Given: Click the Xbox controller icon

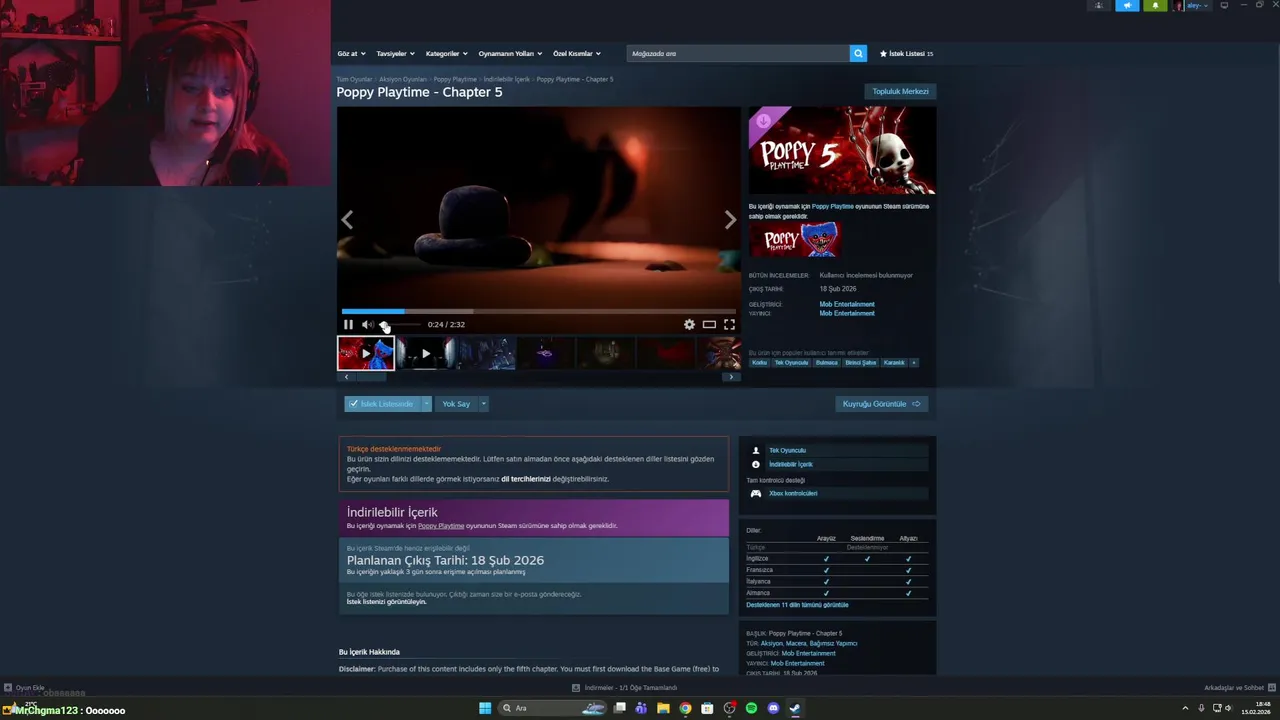Looking at the screenshot, I should click(756, 493).
